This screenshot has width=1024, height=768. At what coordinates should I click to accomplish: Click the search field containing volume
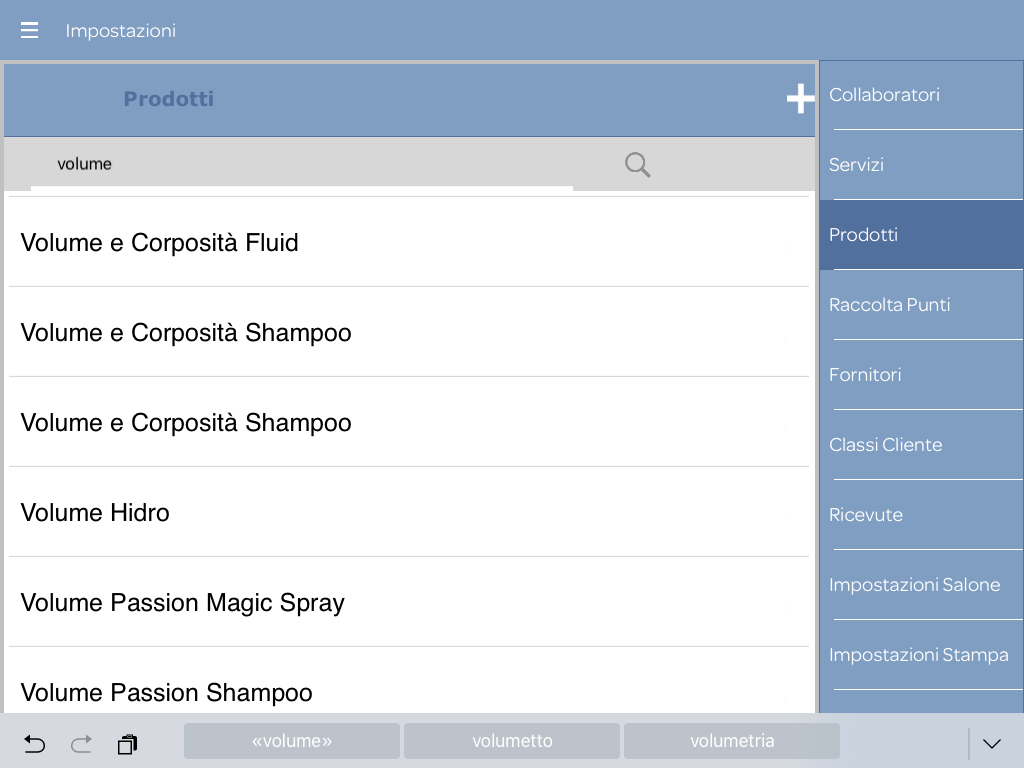pos(300,164)
